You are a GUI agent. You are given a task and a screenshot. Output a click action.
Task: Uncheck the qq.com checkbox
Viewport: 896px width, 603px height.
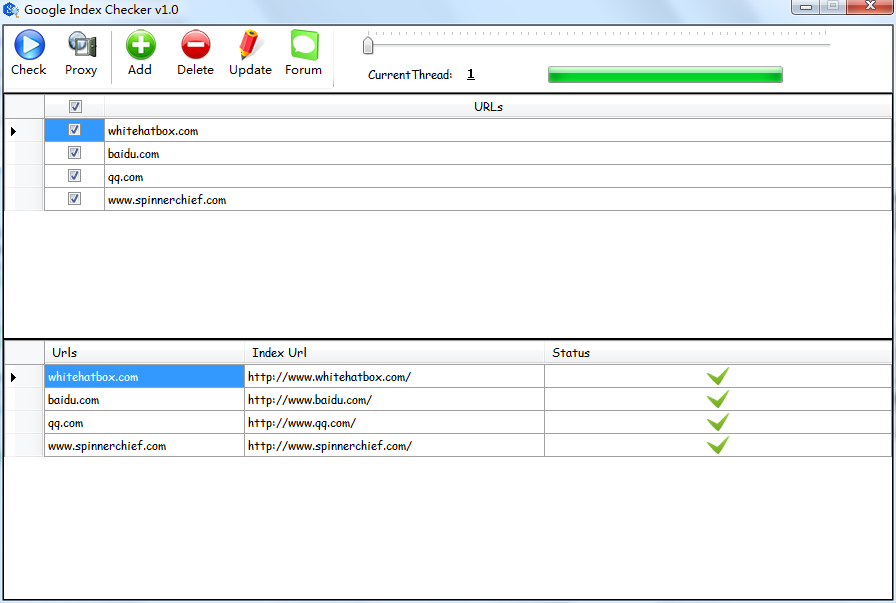tap(74, 176)
